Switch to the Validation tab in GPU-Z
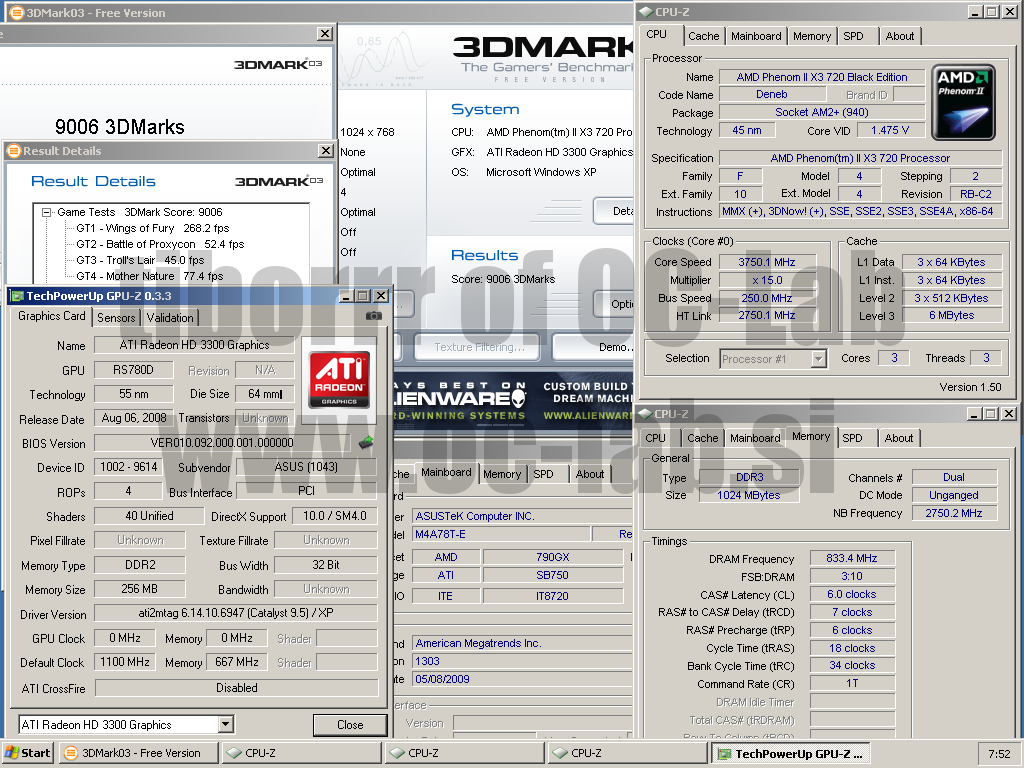 click(x=170, y=317)
